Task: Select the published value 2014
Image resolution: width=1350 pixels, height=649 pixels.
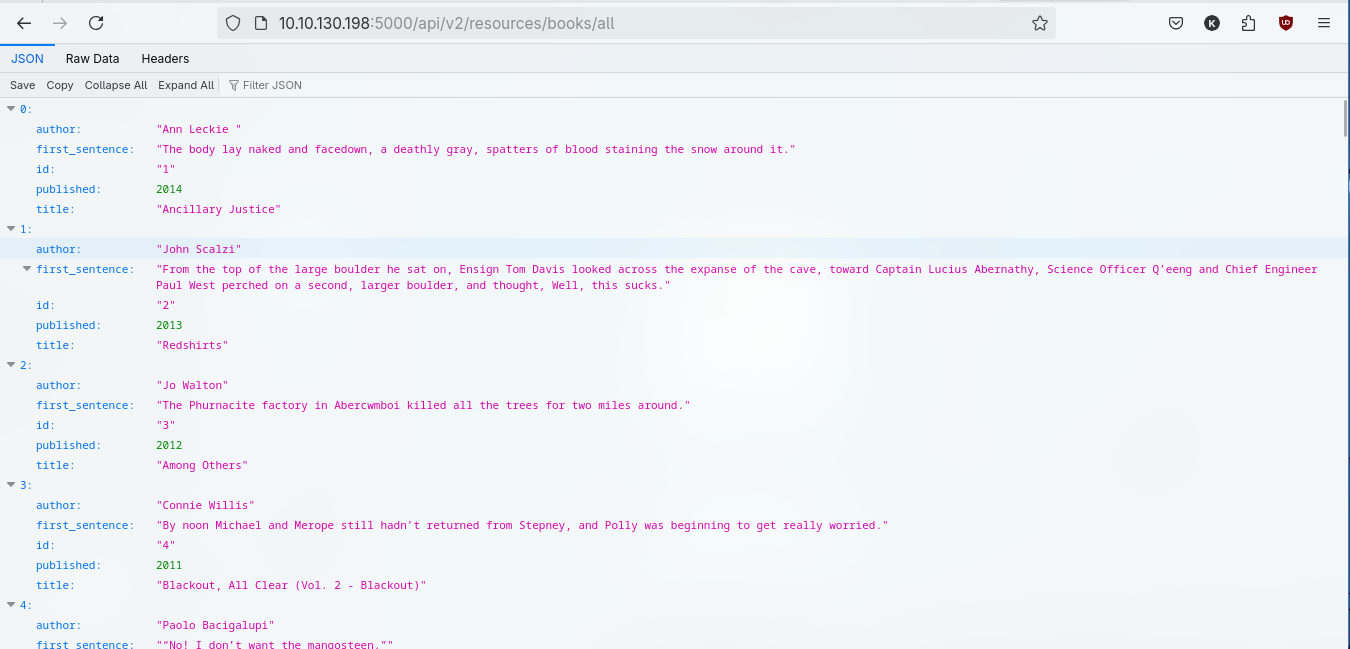Action: [169, 189]
